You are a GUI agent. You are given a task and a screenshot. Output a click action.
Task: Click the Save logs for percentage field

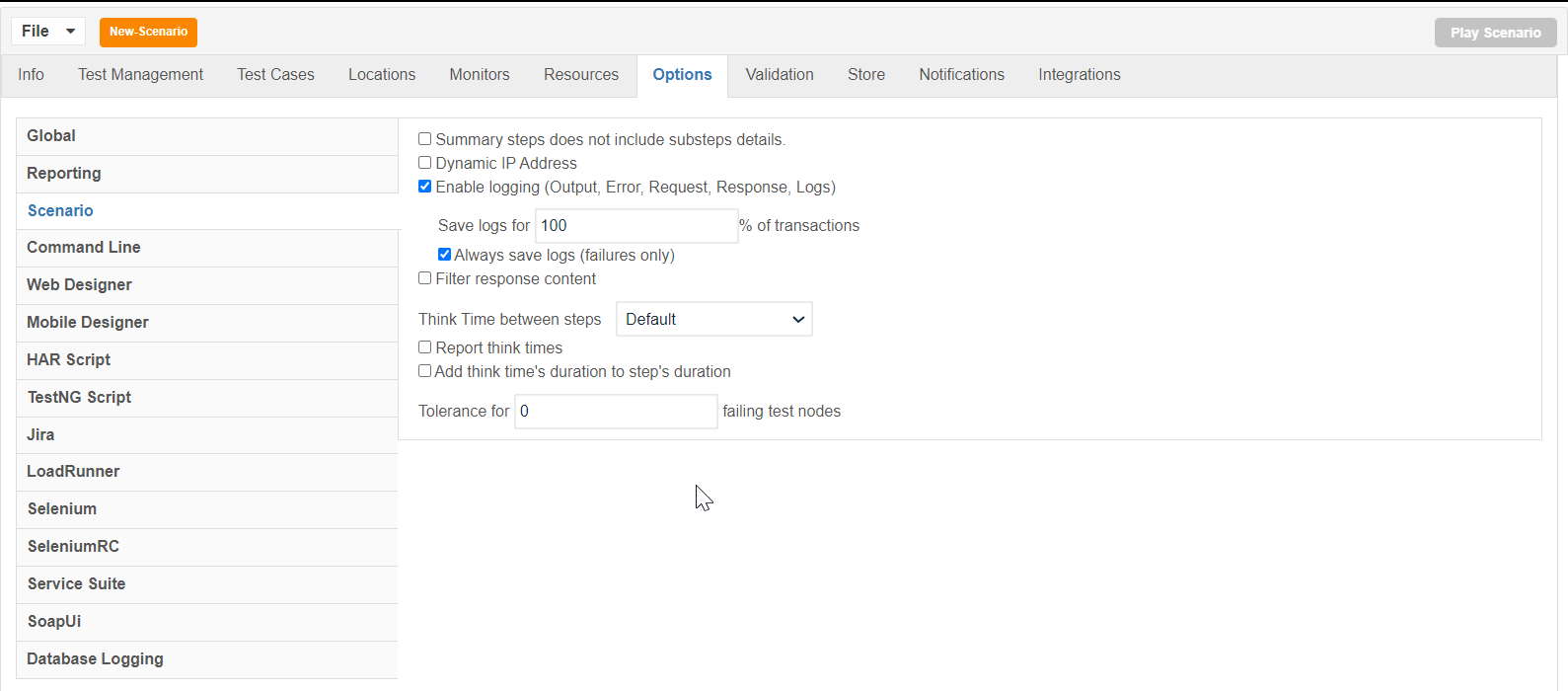636,226
